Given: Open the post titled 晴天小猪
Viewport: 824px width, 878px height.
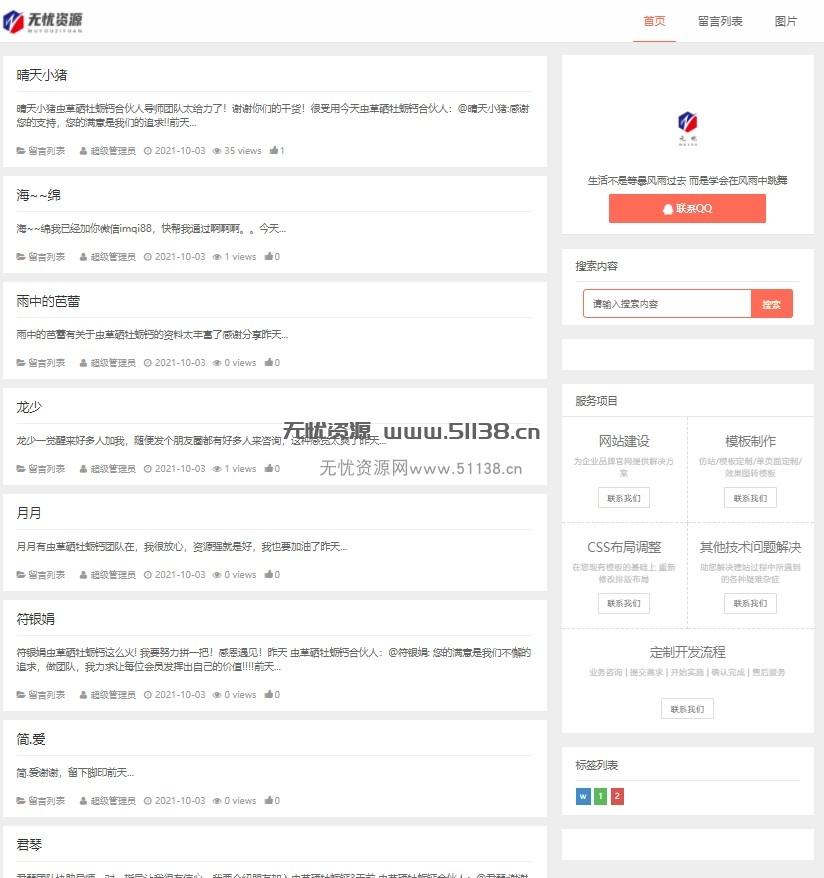Looking at the screenshot, I should (x=42, y=75).
